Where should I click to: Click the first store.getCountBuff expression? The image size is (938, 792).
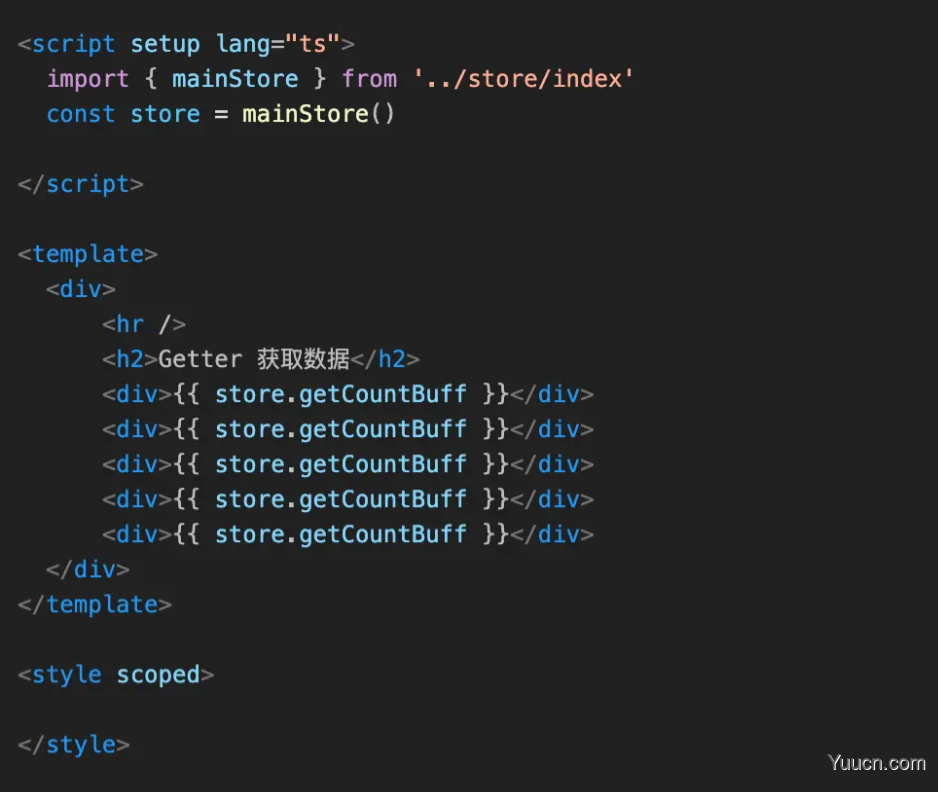pos(340,394)
